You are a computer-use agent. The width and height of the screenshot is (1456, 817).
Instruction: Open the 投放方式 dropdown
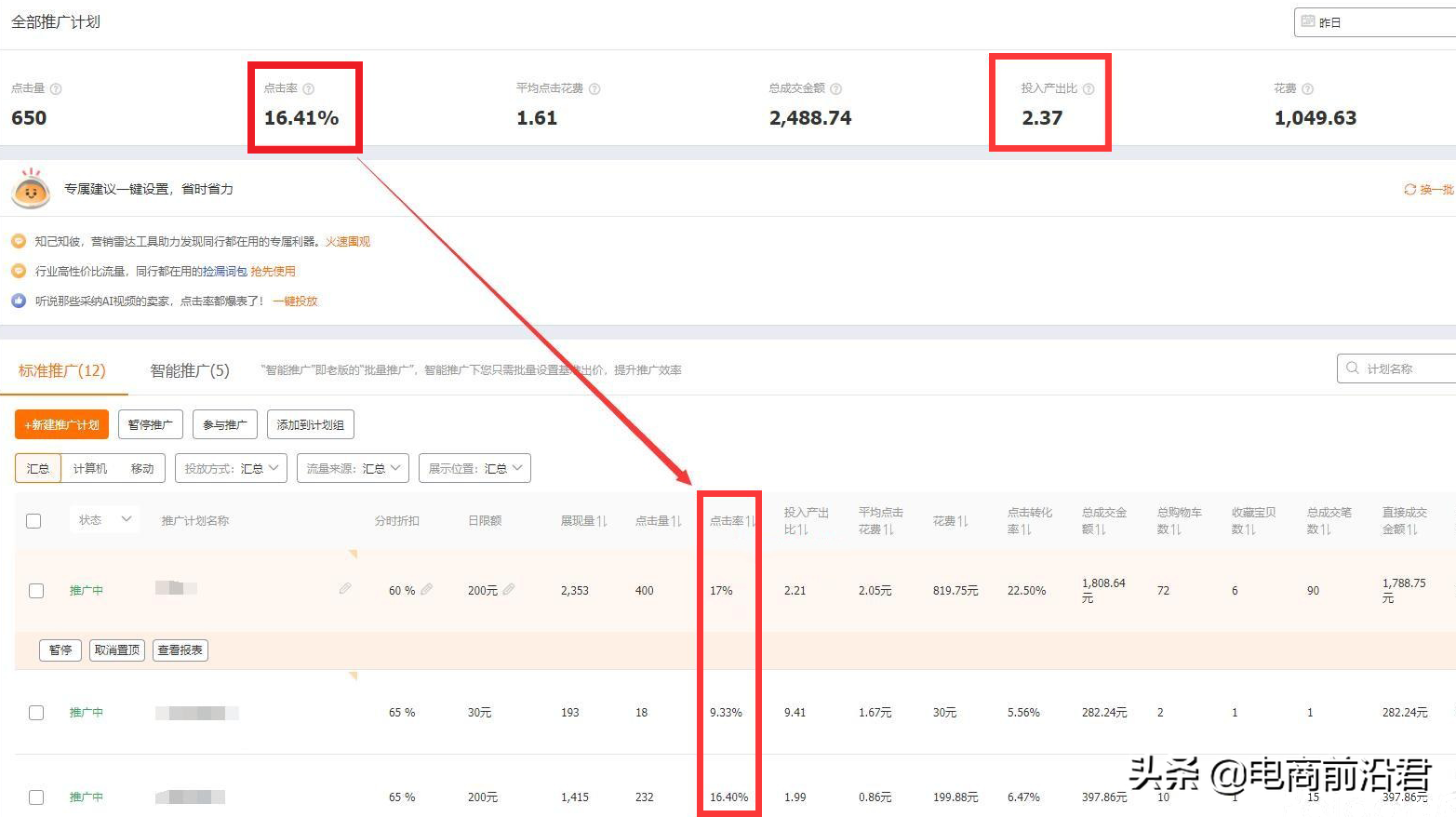point(231,469)
